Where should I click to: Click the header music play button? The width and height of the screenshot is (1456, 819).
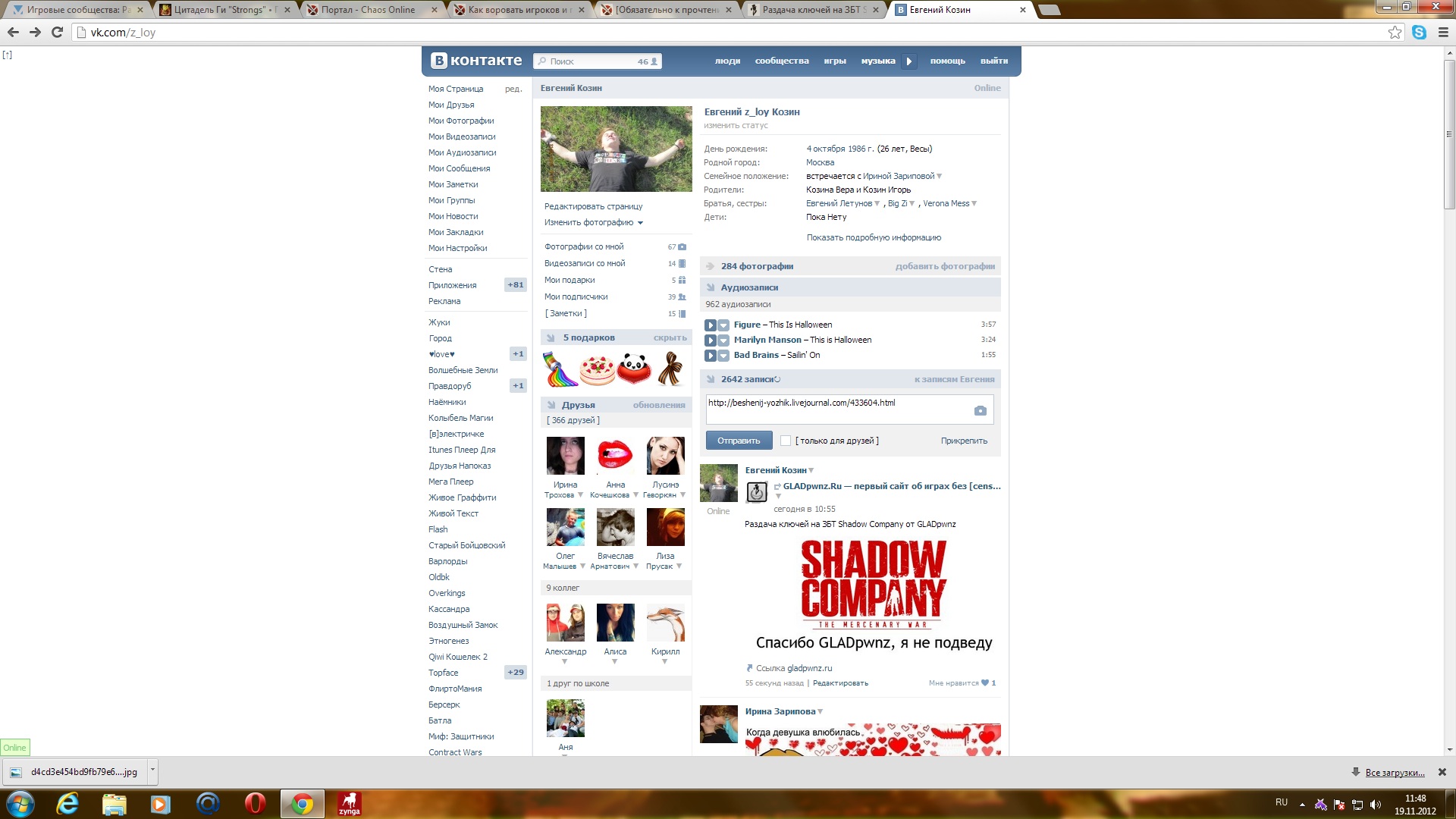pyautogui.click(x=908, y=61)
